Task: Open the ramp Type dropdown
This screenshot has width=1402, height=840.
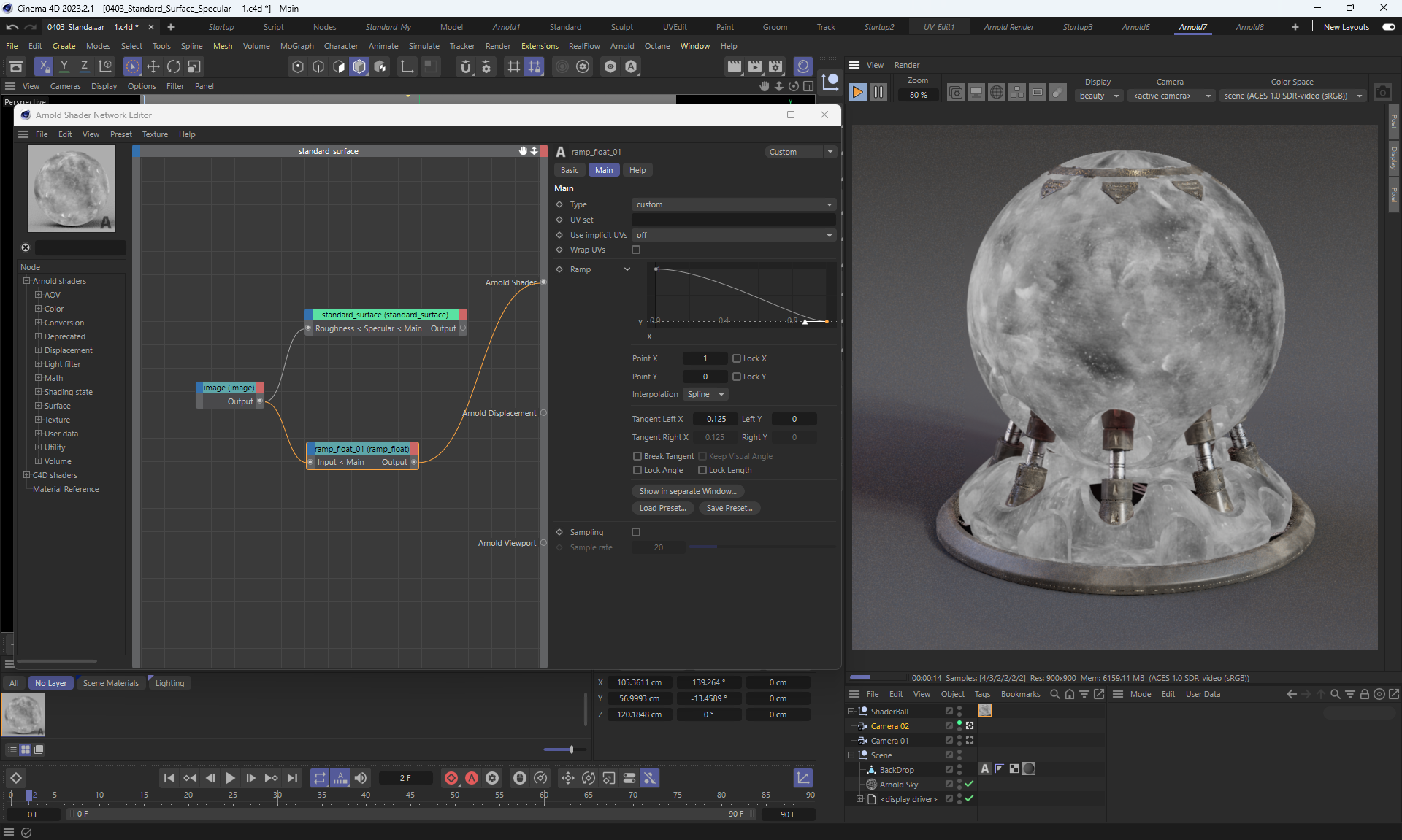Action: coord(733,204)
